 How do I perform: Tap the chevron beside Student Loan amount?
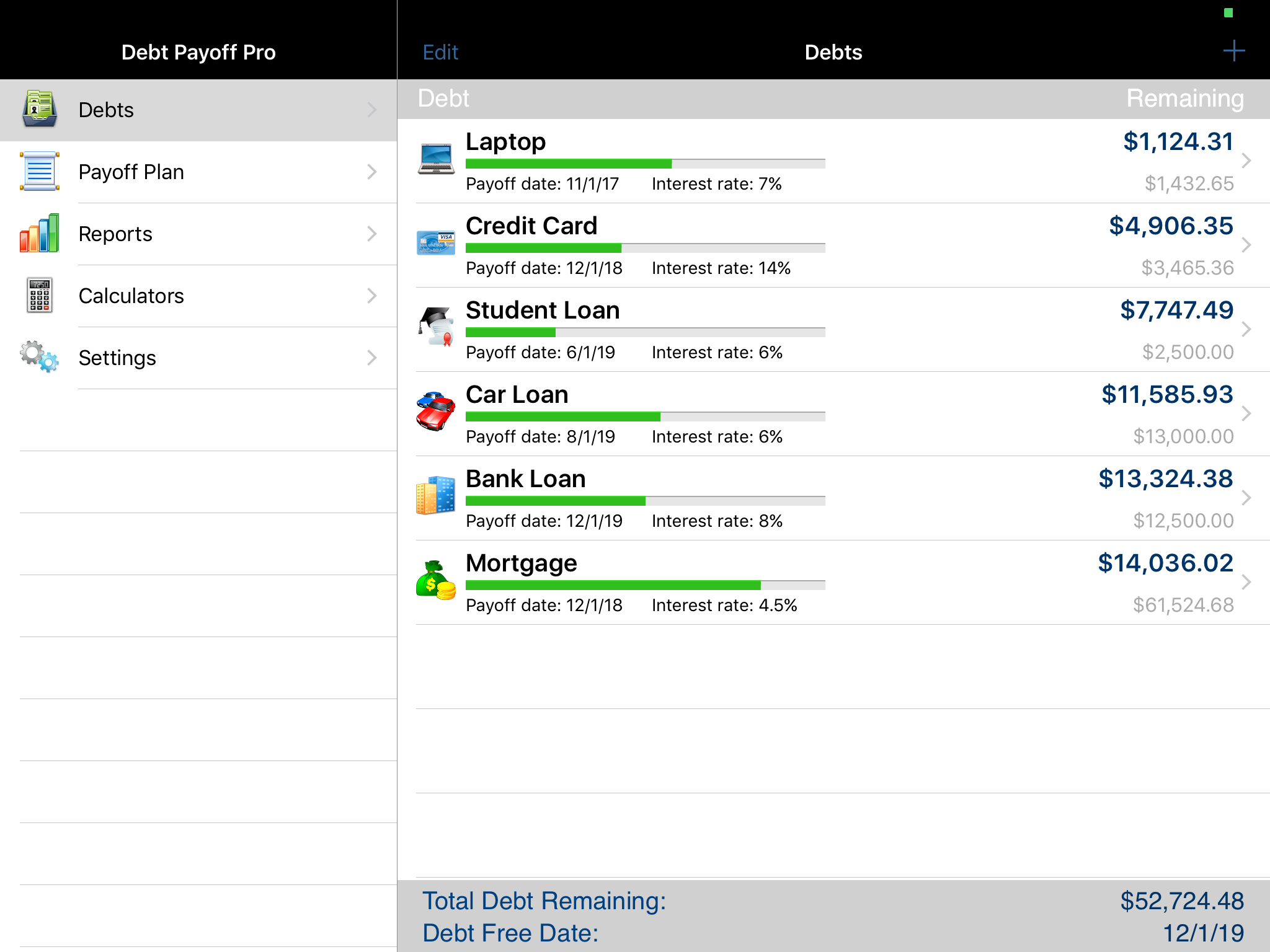[1246, 330]
